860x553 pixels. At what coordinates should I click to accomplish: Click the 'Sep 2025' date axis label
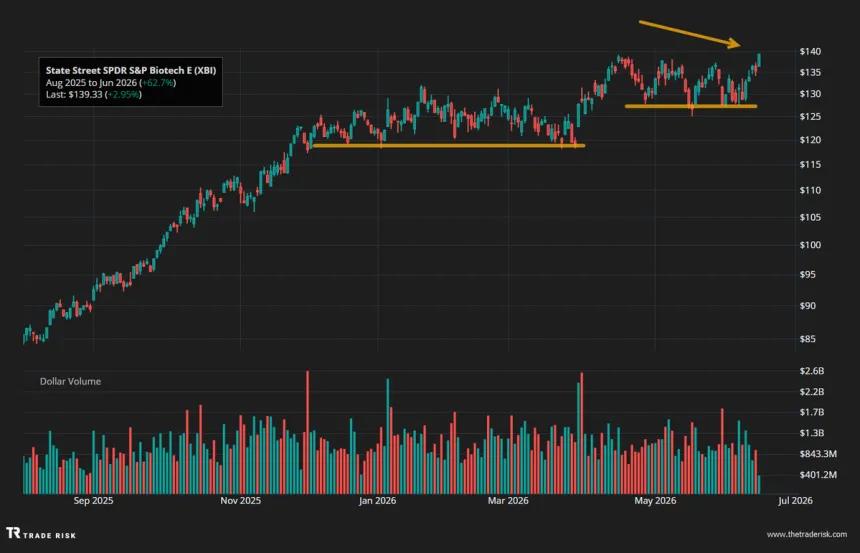point(93,500)
